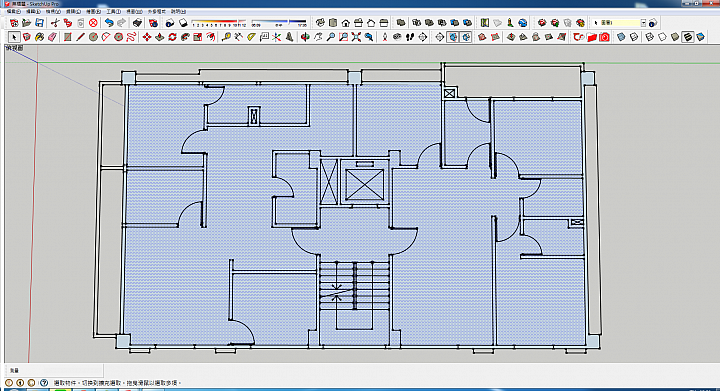
Task: Select the Freehand squiggle tool
Action: pyautogui.click(x=131, y=37)
